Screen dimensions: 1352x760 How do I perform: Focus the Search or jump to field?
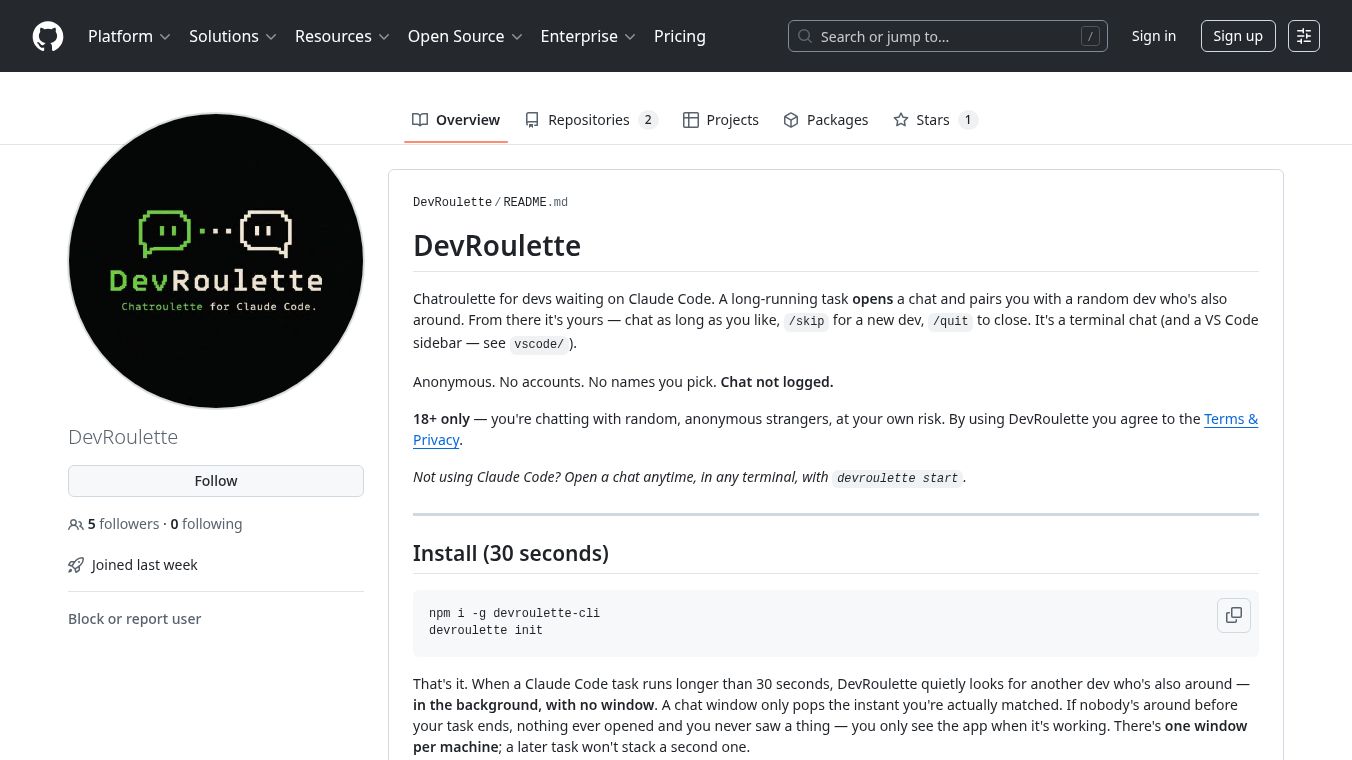tap(948, 36)
